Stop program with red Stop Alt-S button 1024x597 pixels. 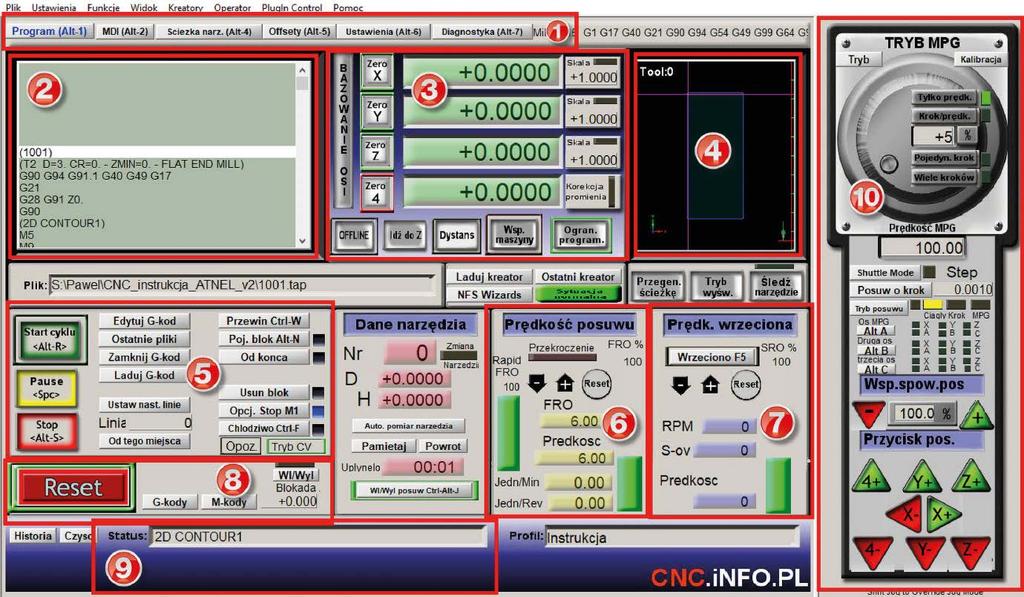46,430
